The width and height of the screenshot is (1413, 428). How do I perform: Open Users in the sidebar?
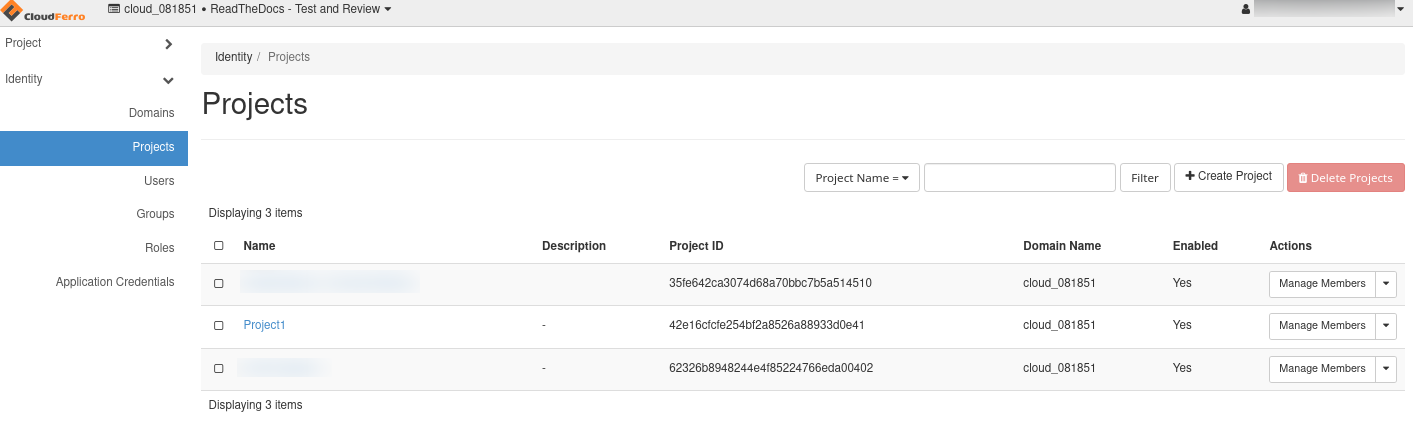pyautogui.click(x=159, y=181)
